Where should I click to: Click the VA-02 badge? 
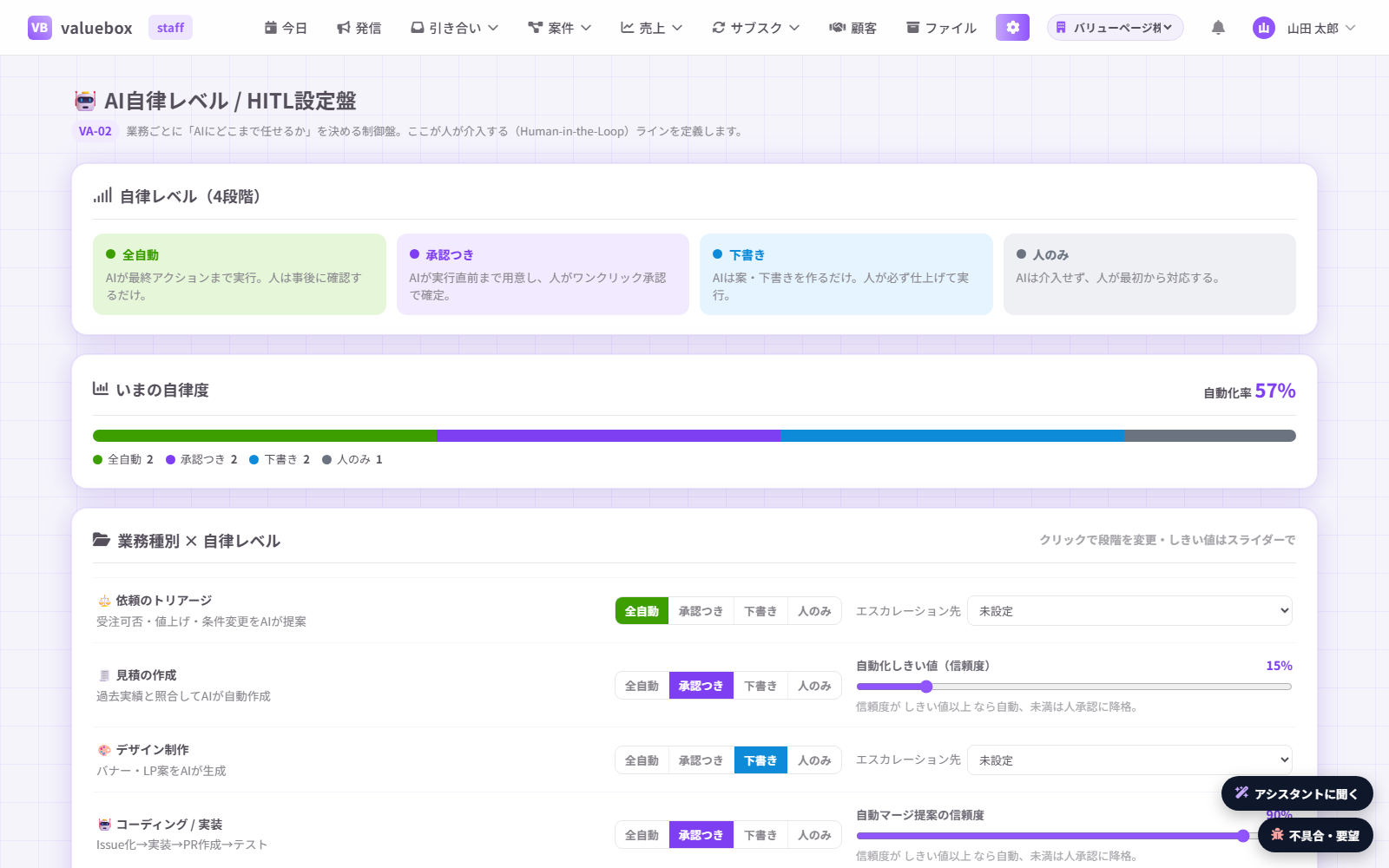pyautogui.click(x=95, y=131)
